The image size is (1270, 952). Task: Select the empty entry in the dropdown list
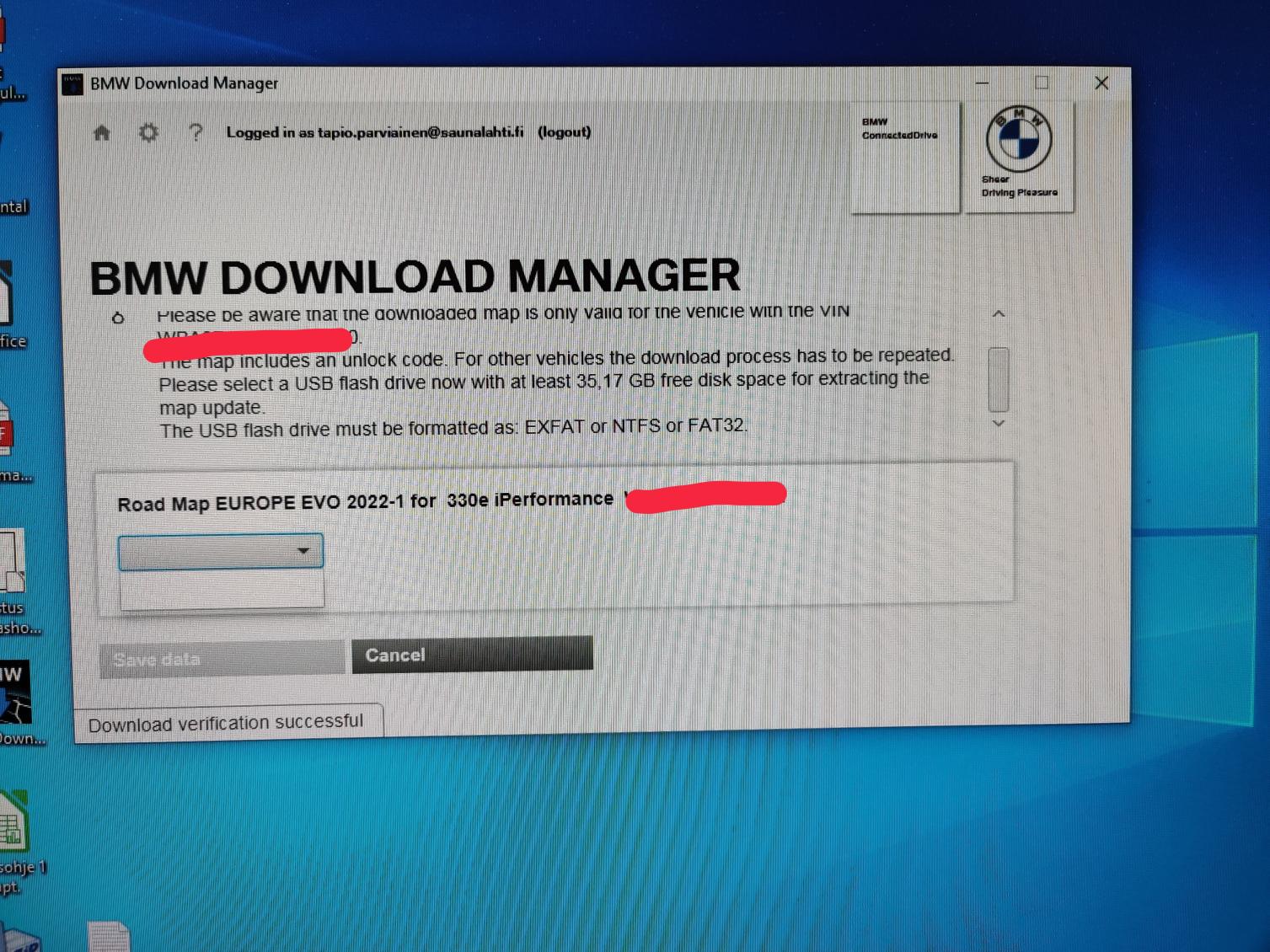tap(222, 589)
